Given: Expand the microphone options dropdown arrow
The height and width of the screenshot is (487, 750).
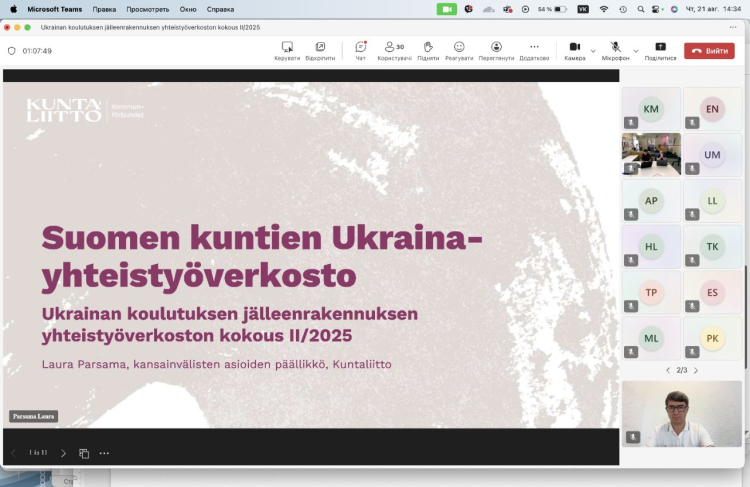Looking at the screenshot, I should [x=636, y=50].
